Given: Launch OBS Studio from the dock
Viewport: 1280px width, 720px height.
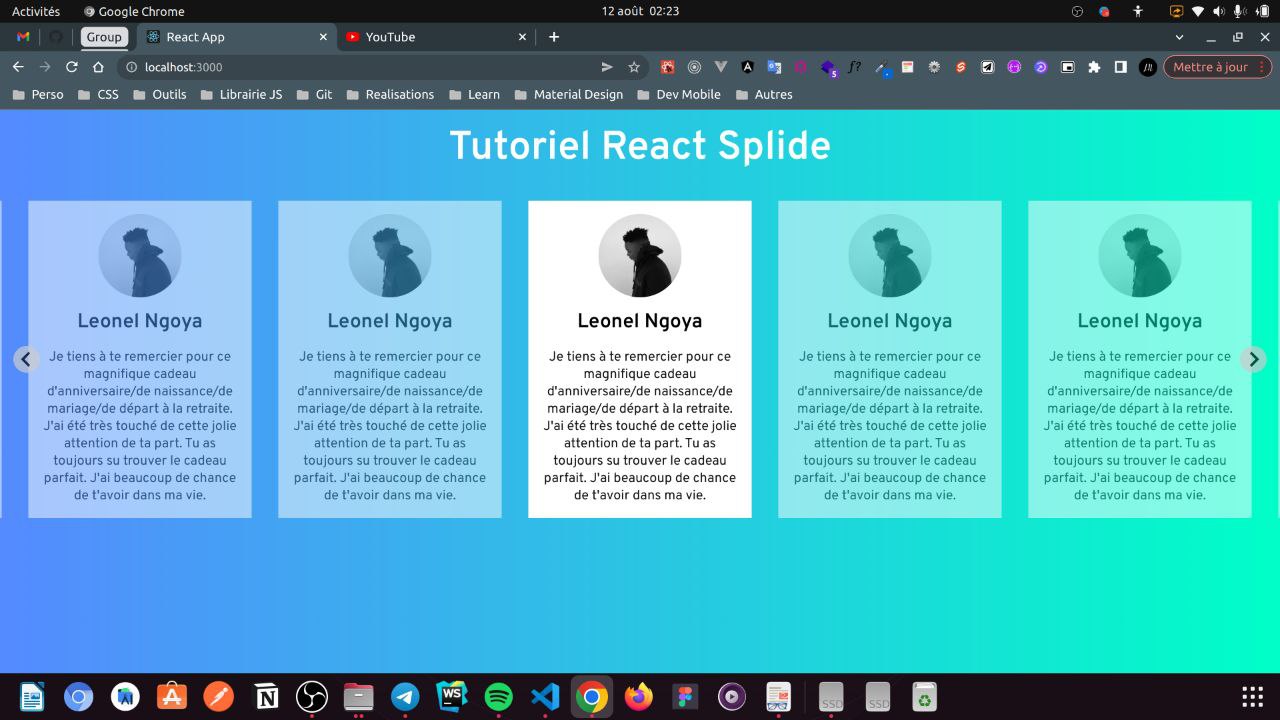Looking at the screenshot, I should coord(312,697).
